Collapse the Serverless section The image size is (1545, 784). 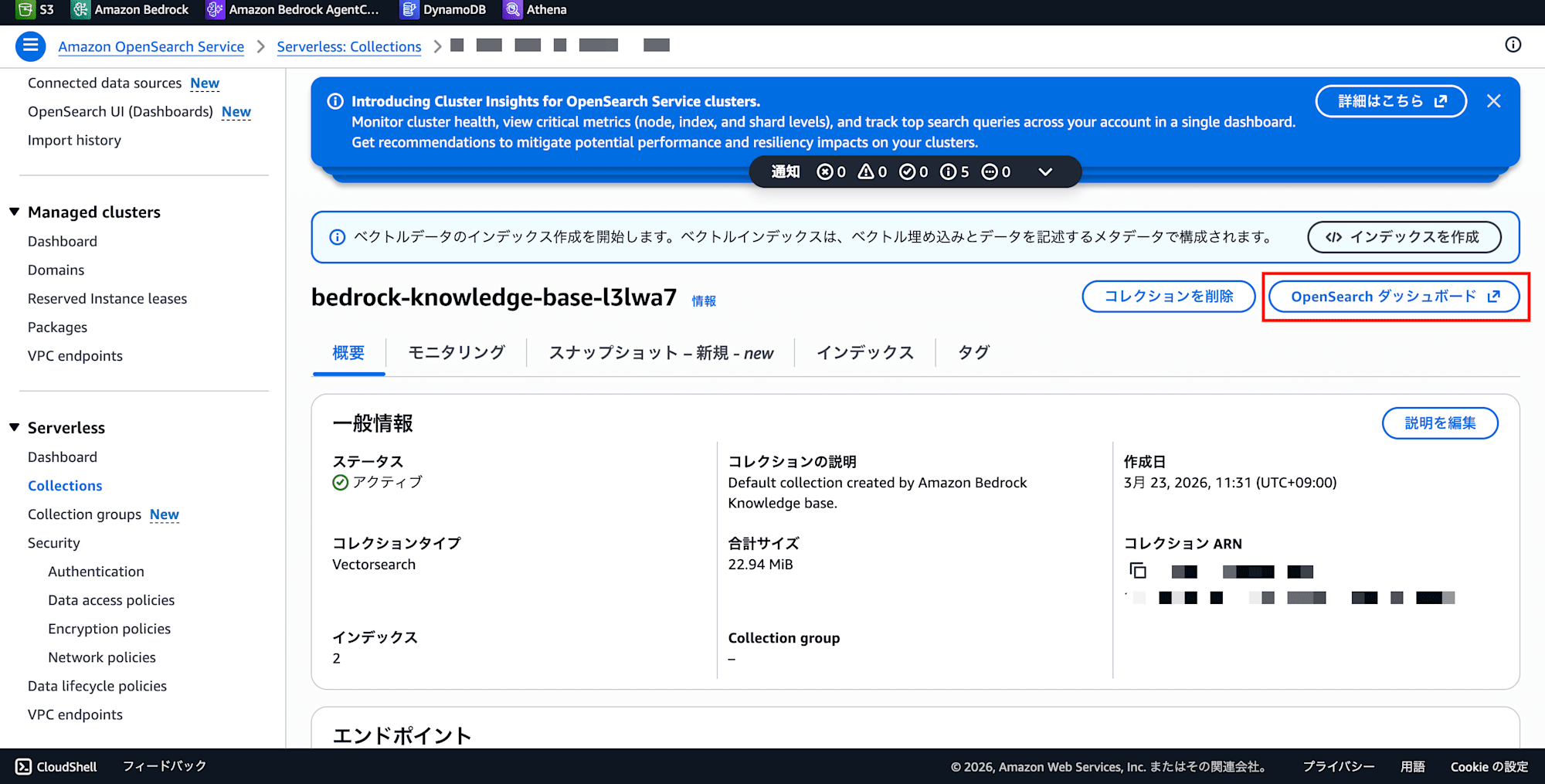(x=14, y=427)
